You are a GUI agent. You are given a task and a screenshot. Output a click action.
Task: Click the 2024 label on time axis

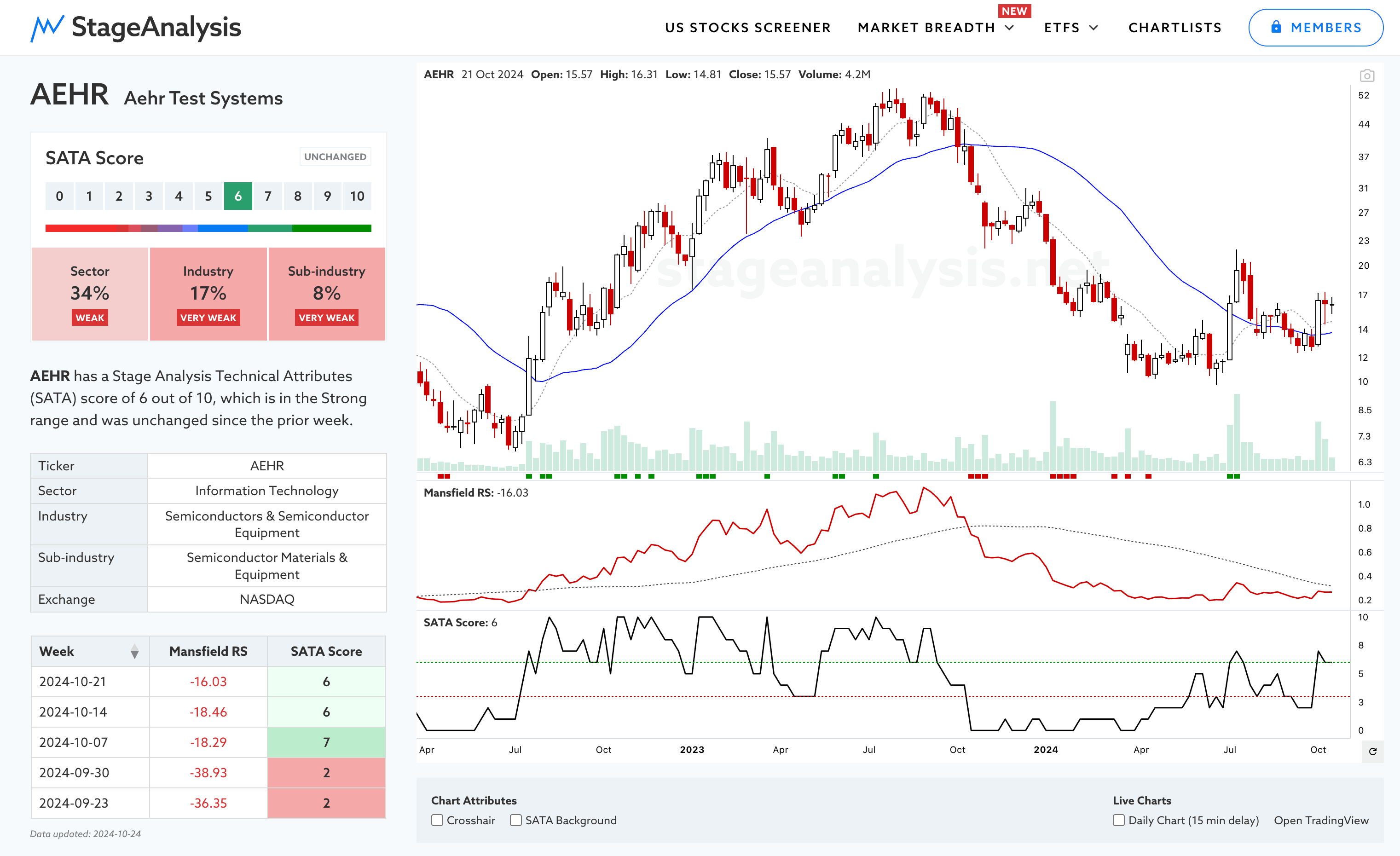click(x=1046, y=750)
